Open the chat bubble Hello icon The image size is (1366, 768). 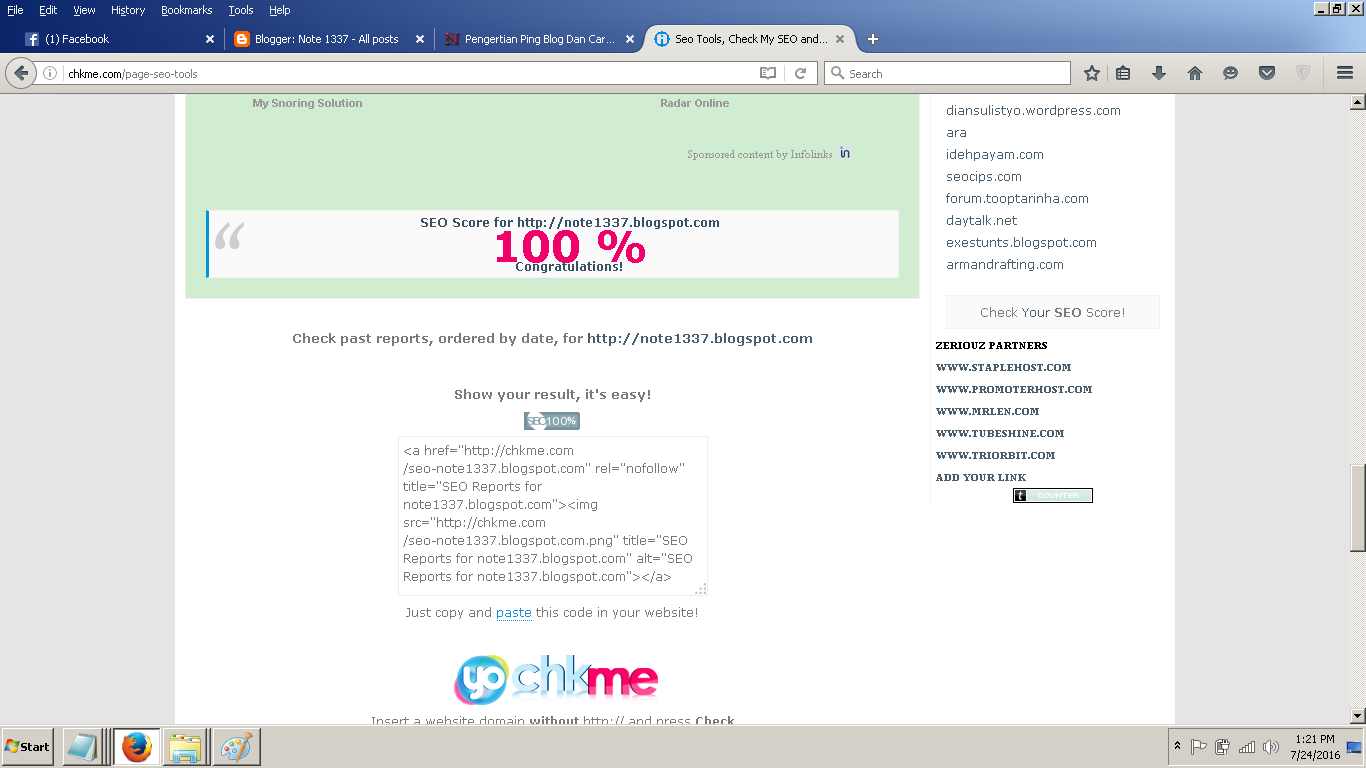[1231, 73]
